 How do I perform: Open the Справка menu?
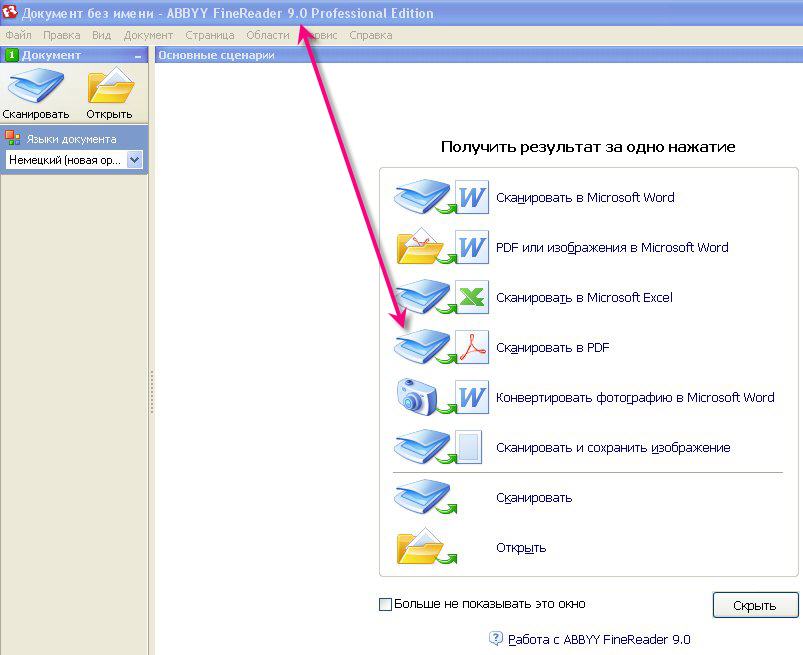(371, 35)
